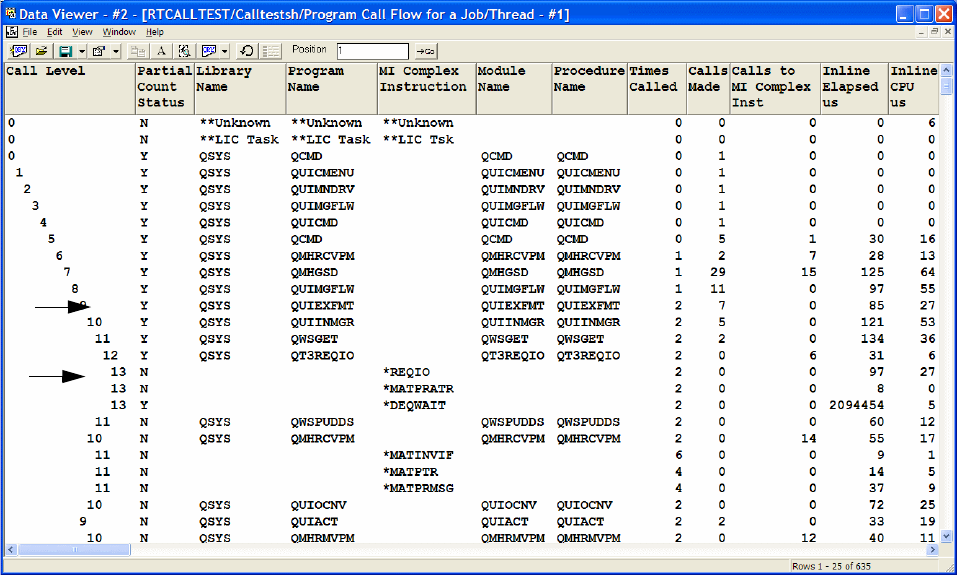The height and width of the screenshot is (575, 957).
Task: Select the QMHRMVPM program name cell
Action: [322, 538]
